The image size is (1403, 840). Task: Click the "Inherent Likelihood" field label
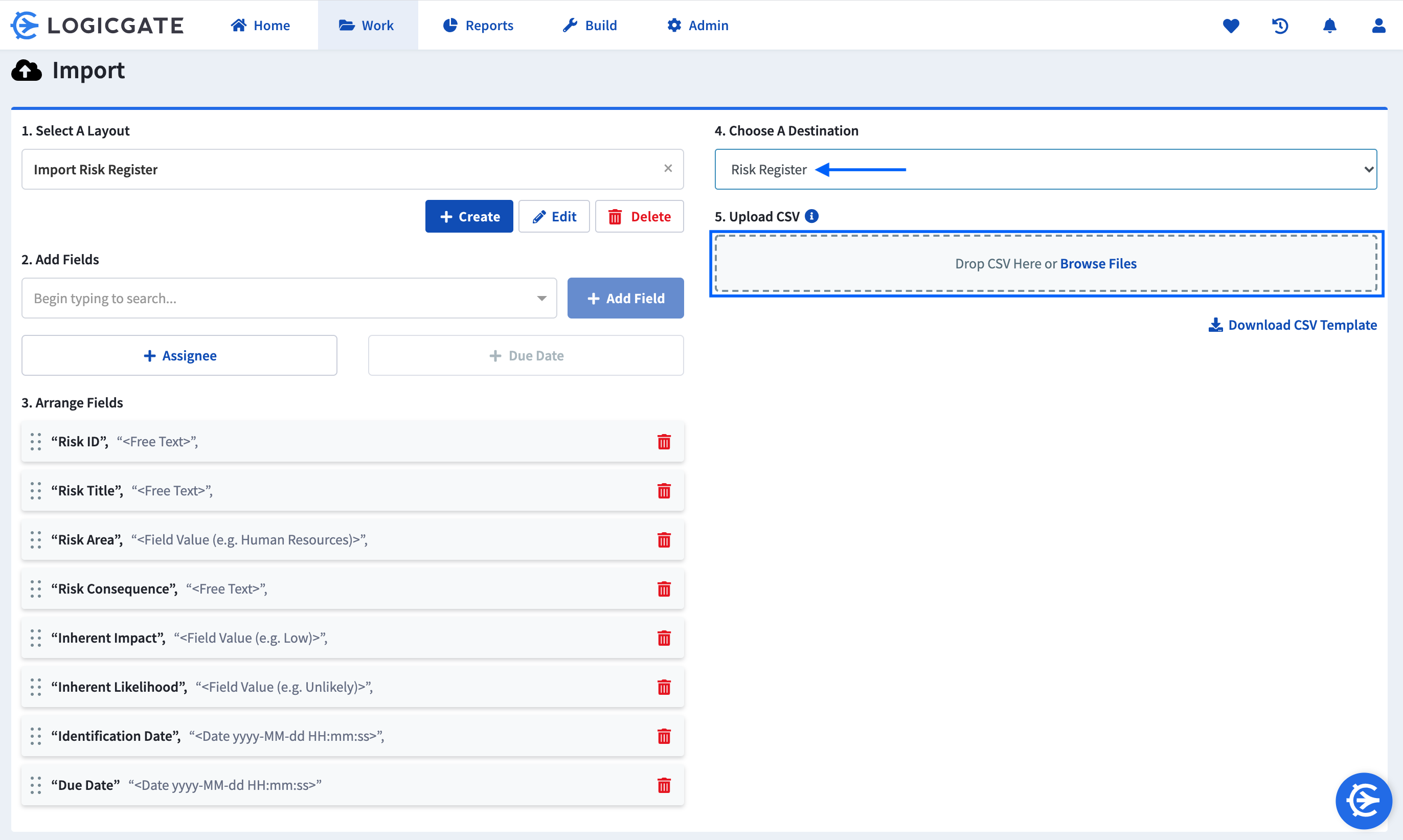(x=119, y=687)
